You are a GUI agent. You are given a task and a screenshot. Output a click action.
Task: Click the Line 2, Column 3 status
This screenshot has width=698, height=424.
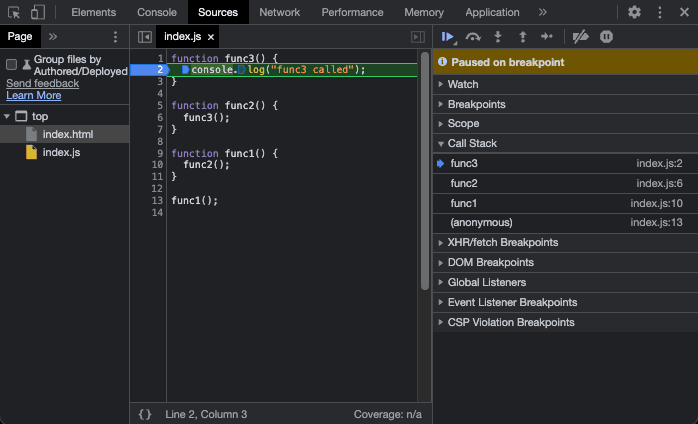(x=206, y=414)
